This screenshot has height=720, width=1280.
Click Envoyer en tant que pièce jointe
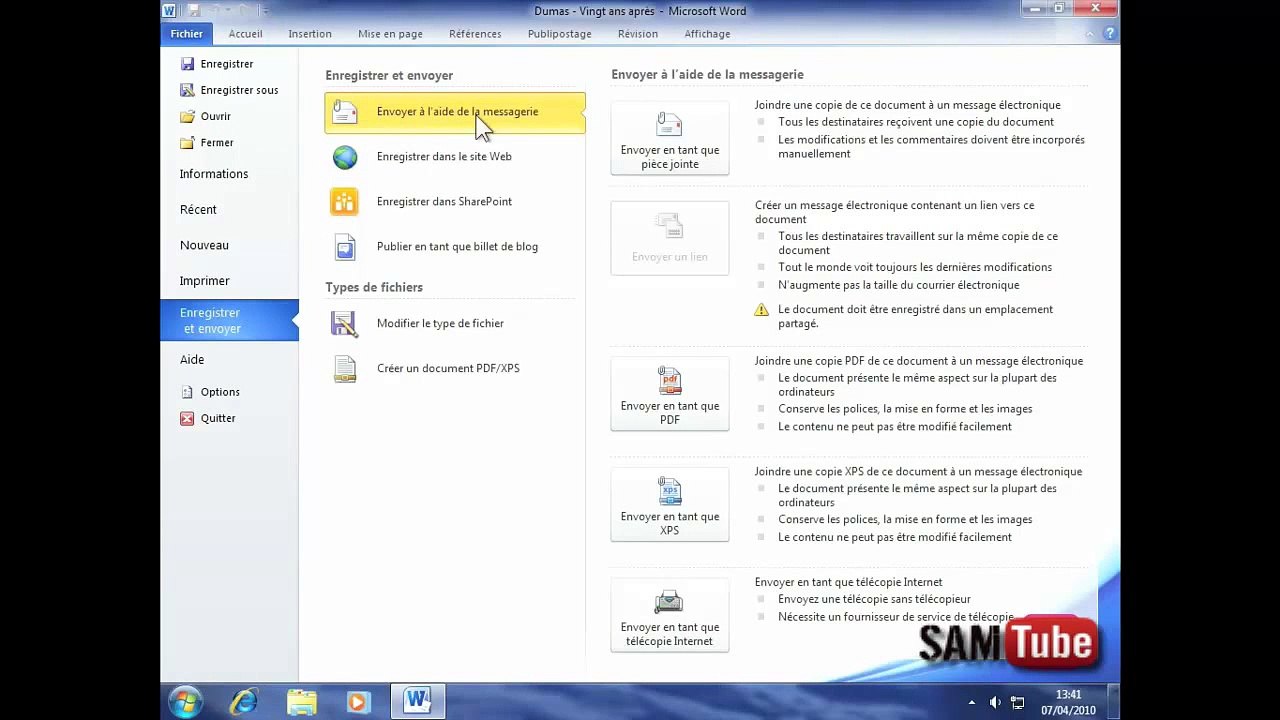670,138
